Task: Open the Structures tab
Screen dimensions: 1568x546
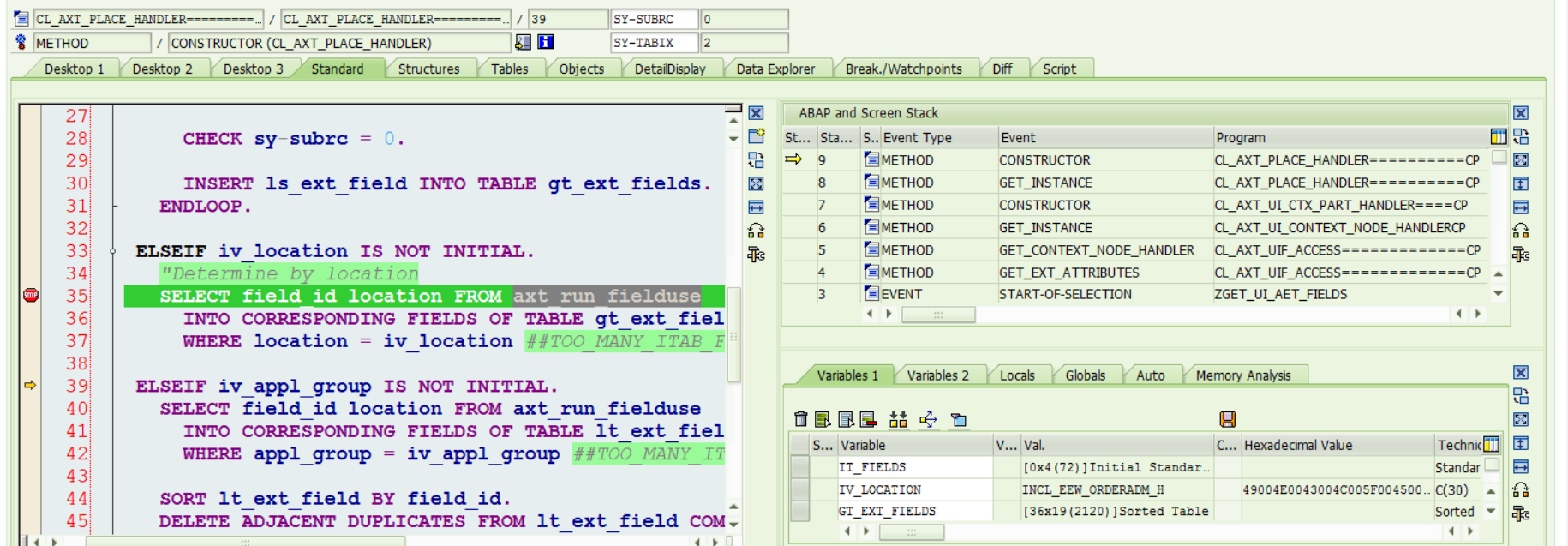Action: 428,69
